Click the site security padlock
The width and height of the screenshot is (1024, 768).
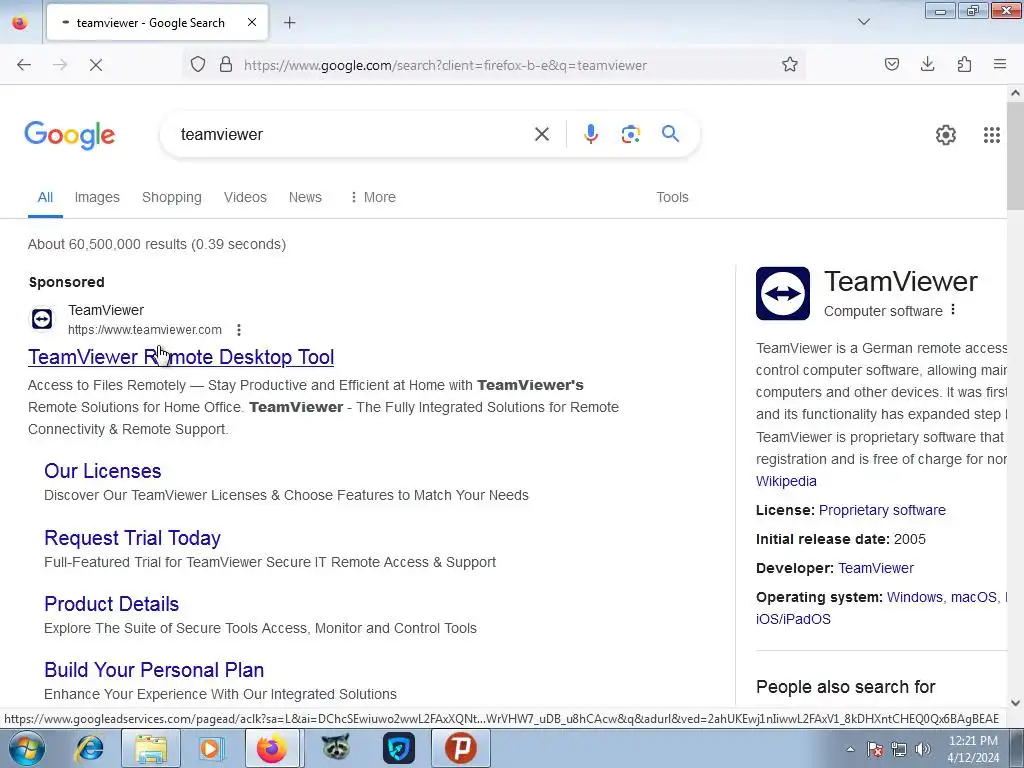pyautogui.click(x=226, y=65)
